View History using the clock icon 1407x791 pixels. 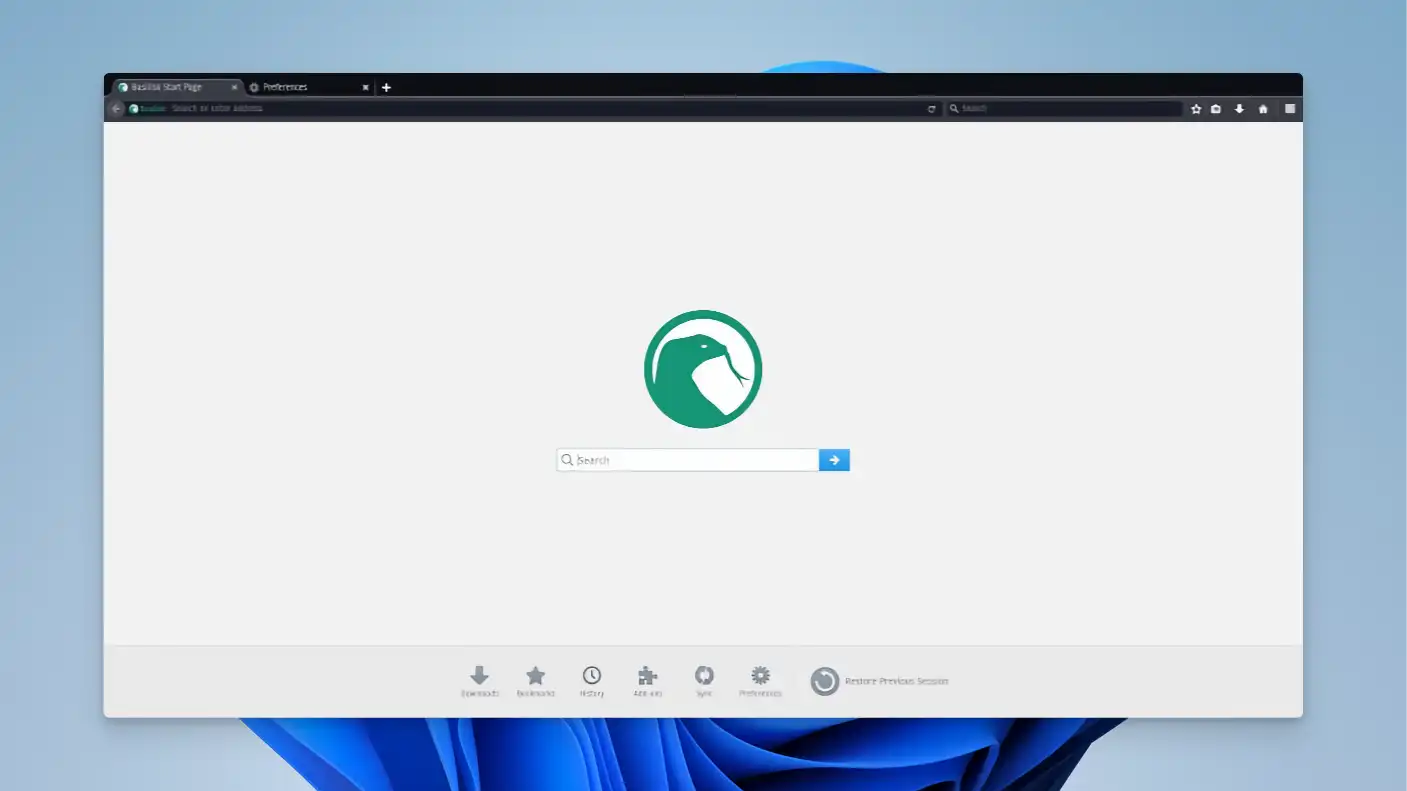click(592, 680)
